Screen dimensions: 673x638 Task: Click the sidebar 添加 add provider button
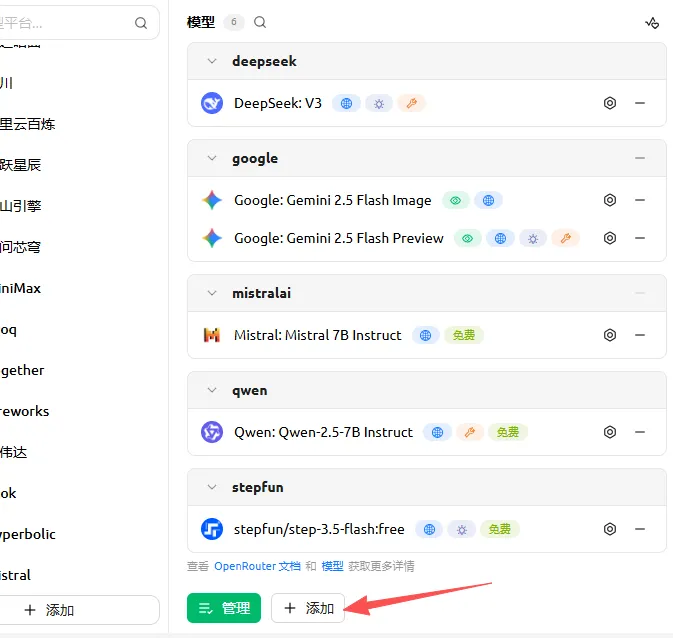(79, 610)
